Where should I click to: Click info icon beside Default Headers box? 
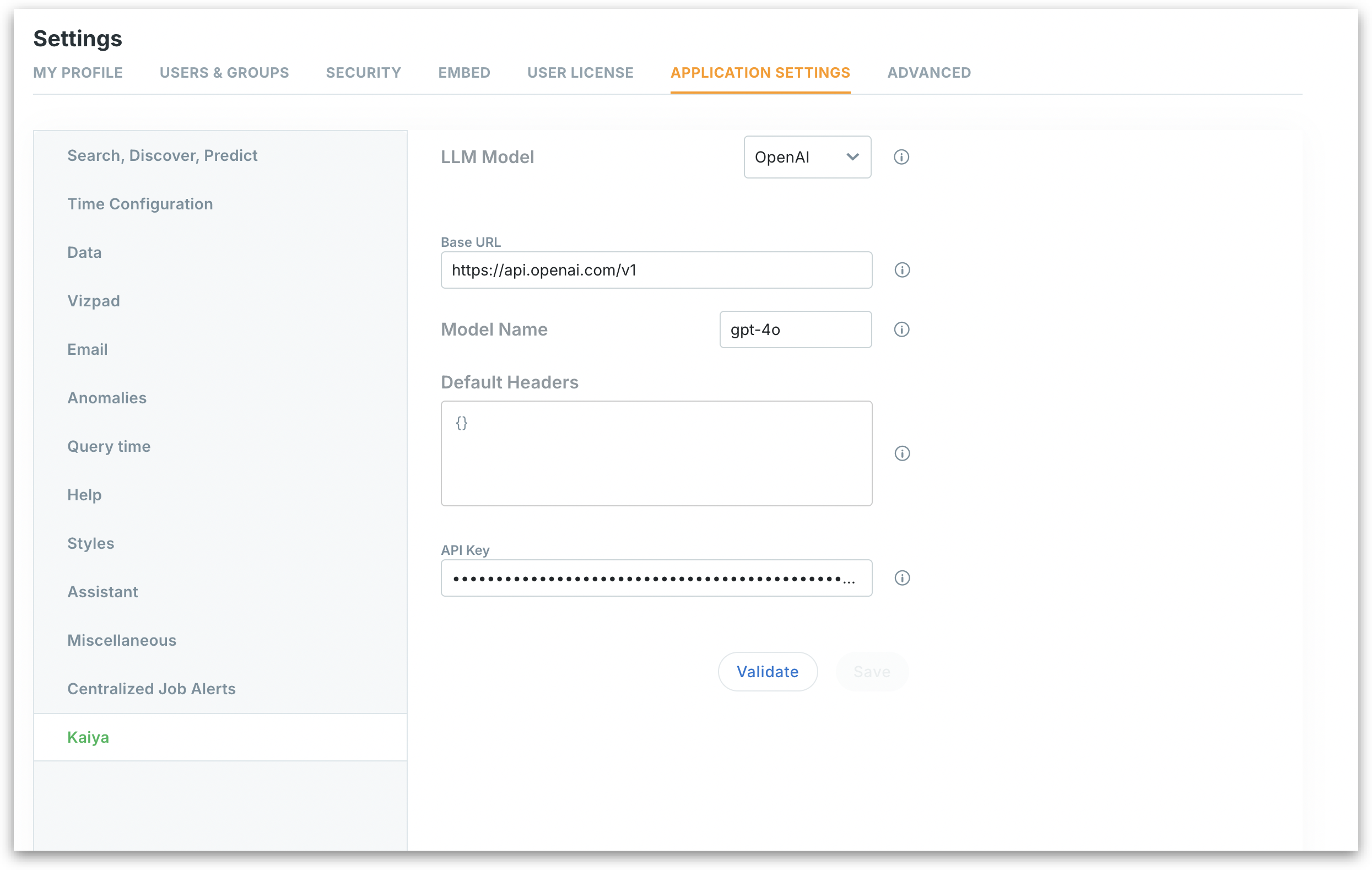coord(902,453)
